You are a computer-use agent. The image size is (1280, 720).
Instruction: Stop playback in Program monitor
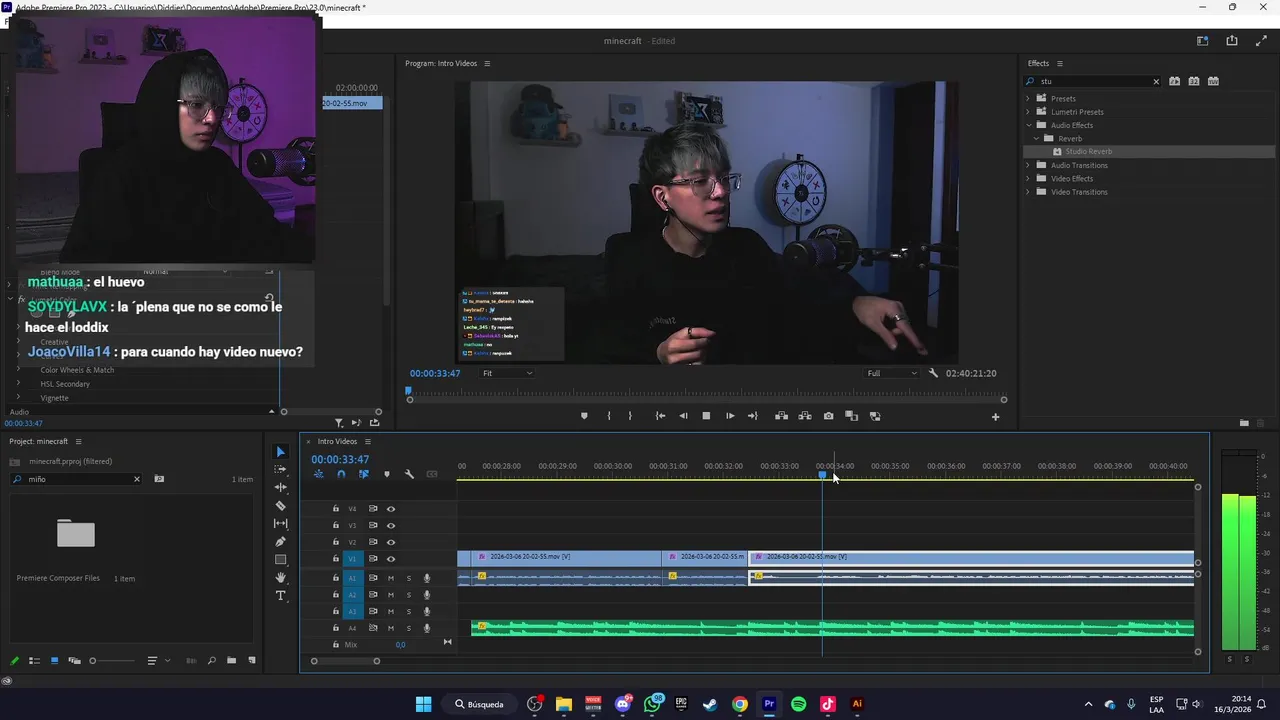[x=706, y=416]
